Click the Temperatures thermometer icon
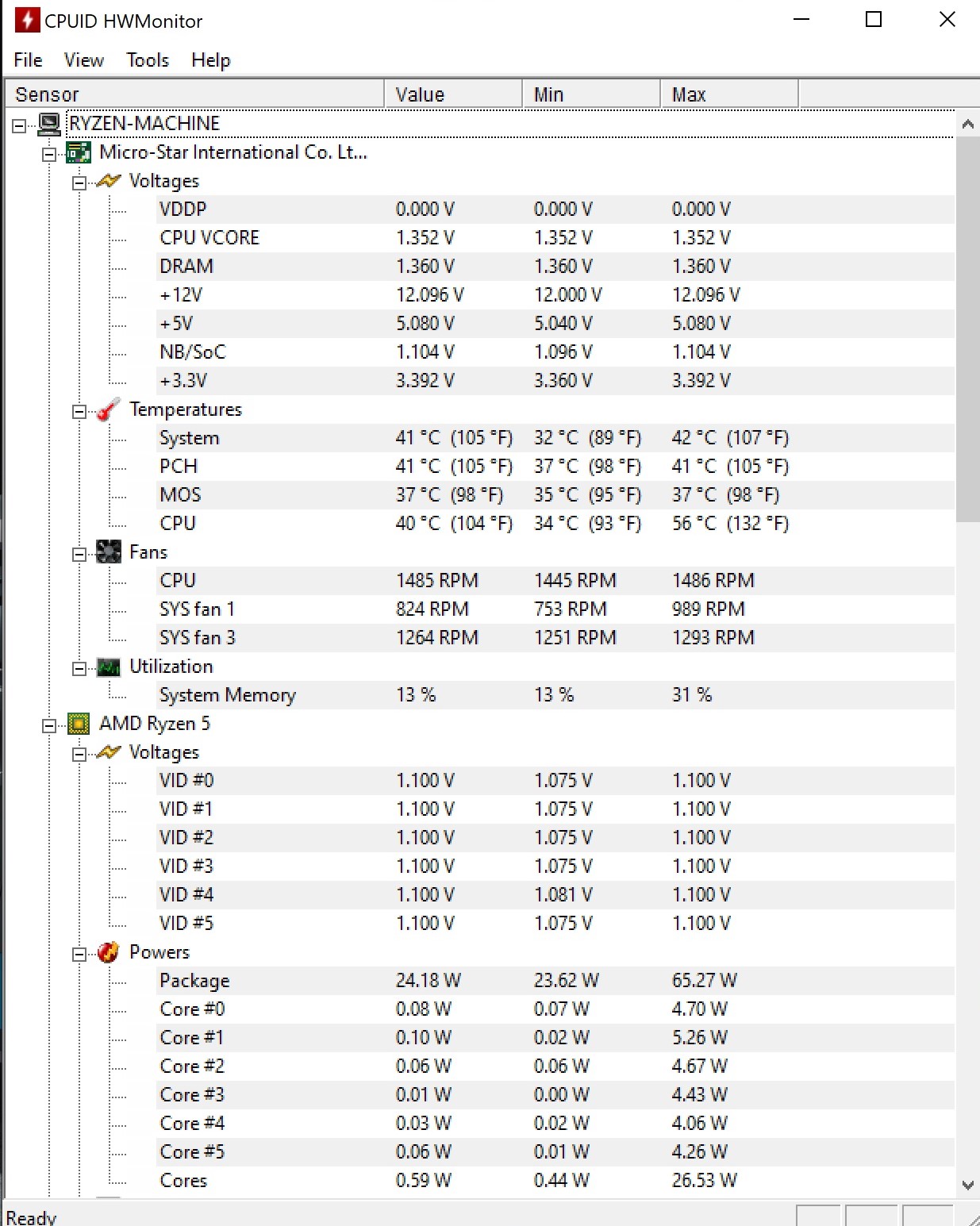Screen dimensions: 980x1226 click(108, 409)
